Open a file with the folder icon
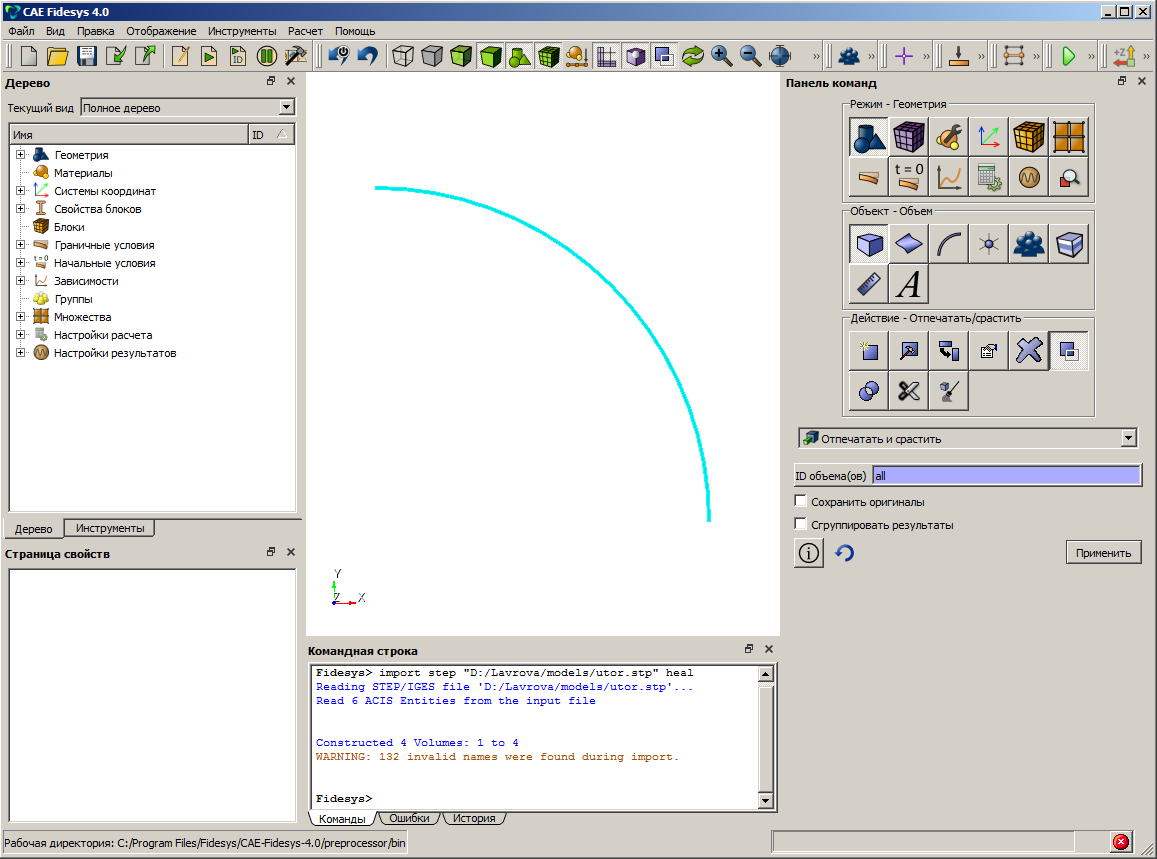Screen dimensions: 1157x859 pyautogui.click(x=58, y=56)
